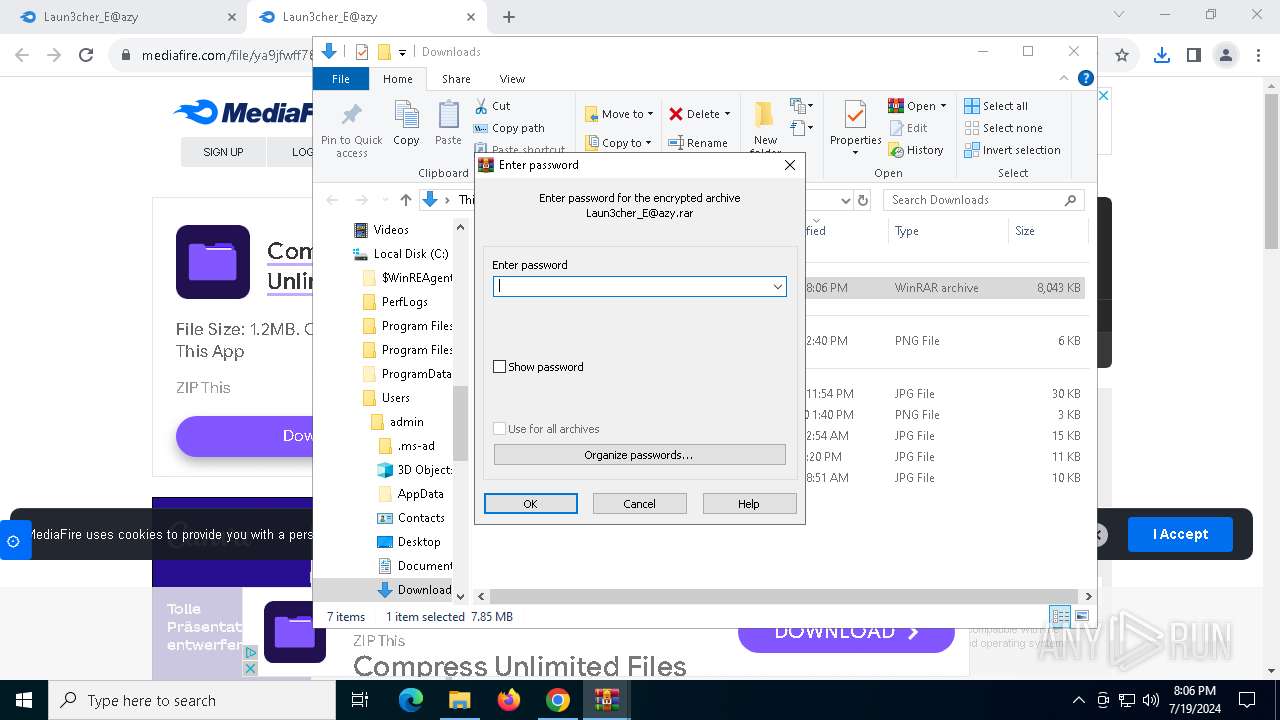Sort files by Type column header
The image size is (1280, 720).
click(x=947, y=231)
